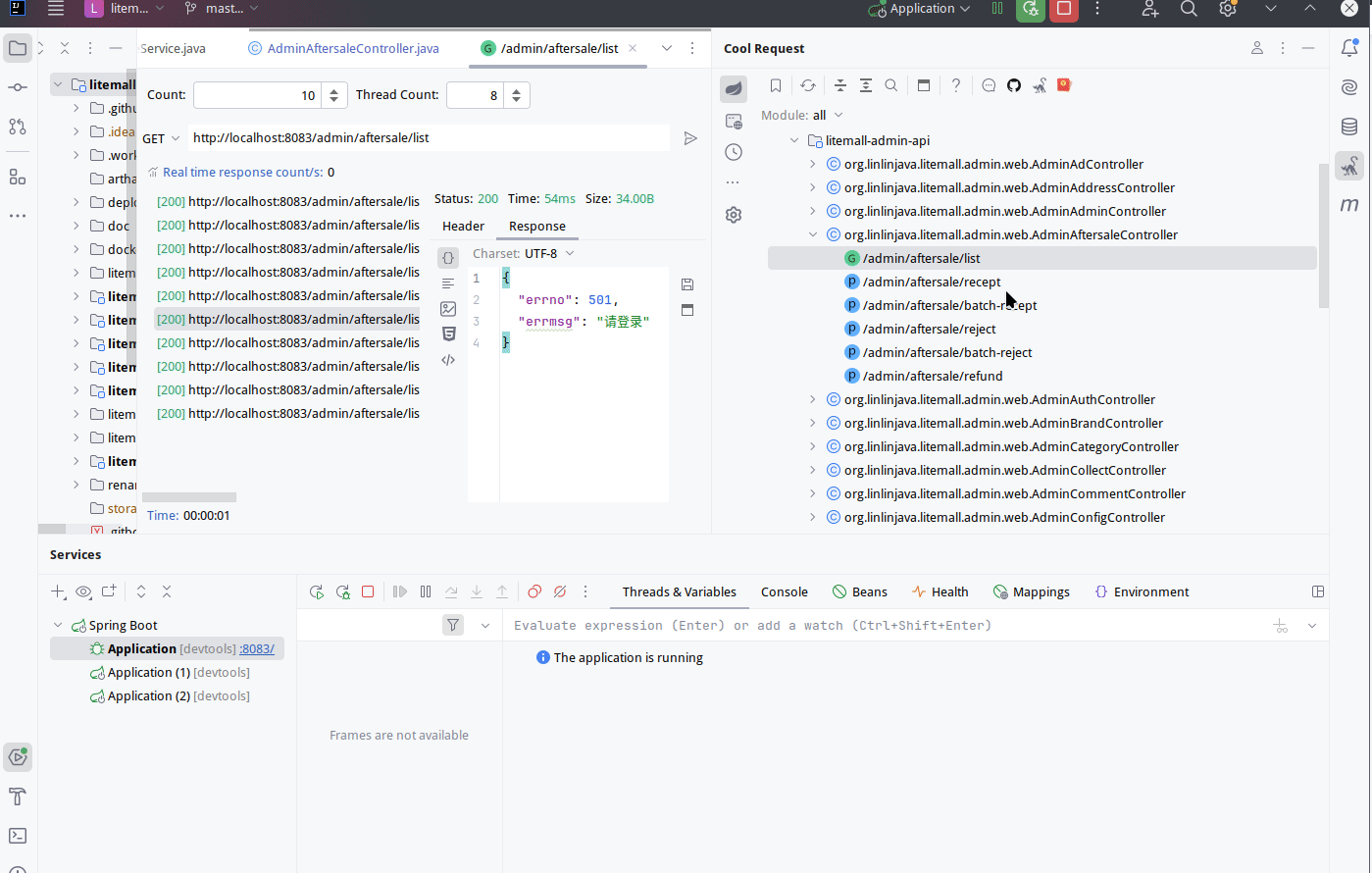Open the editor tabs list dropdown chevron
1372x873 pixels.
tap(667, 48)
